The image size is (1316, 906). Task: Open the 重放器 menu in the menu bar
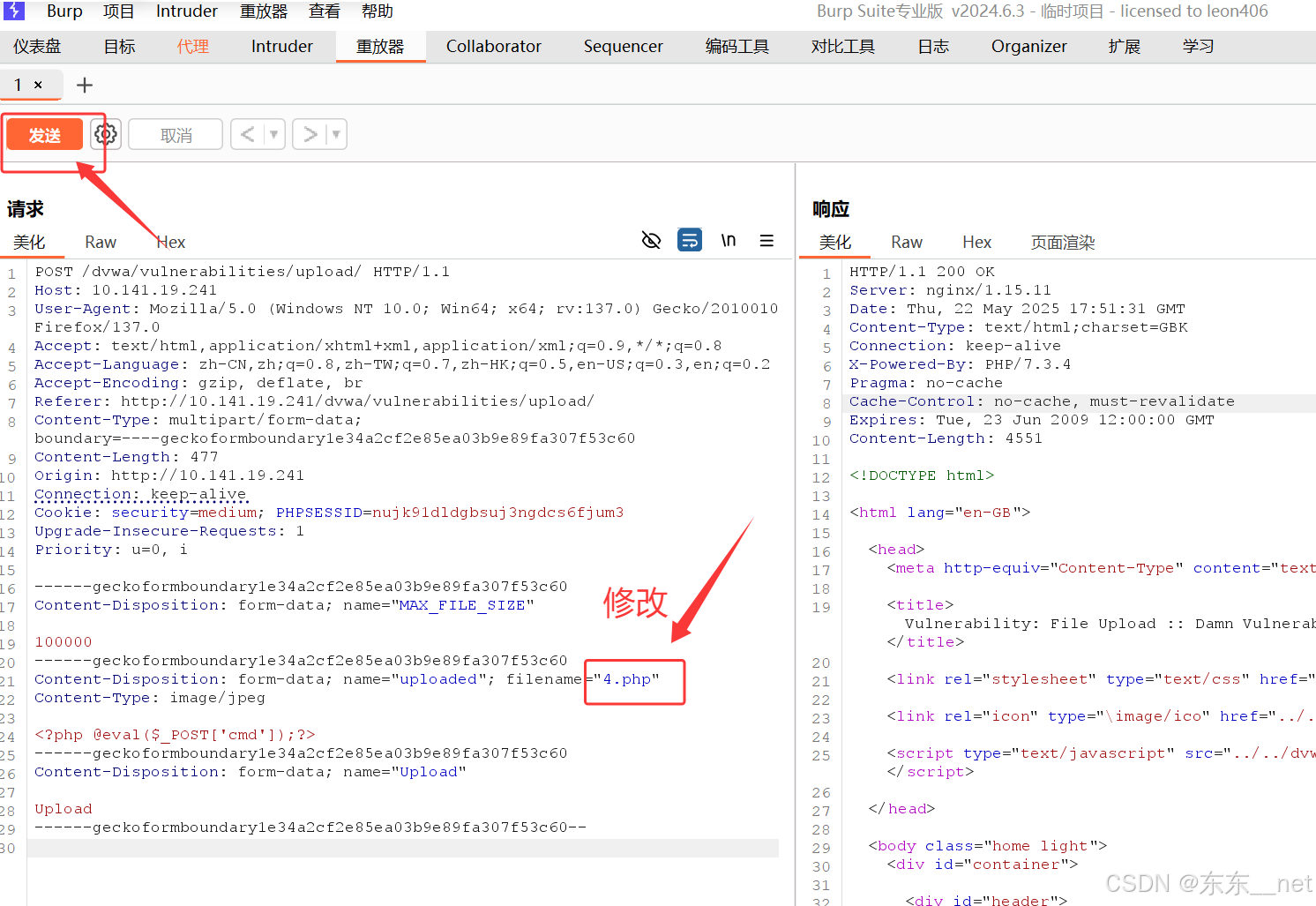pos(264,11)
